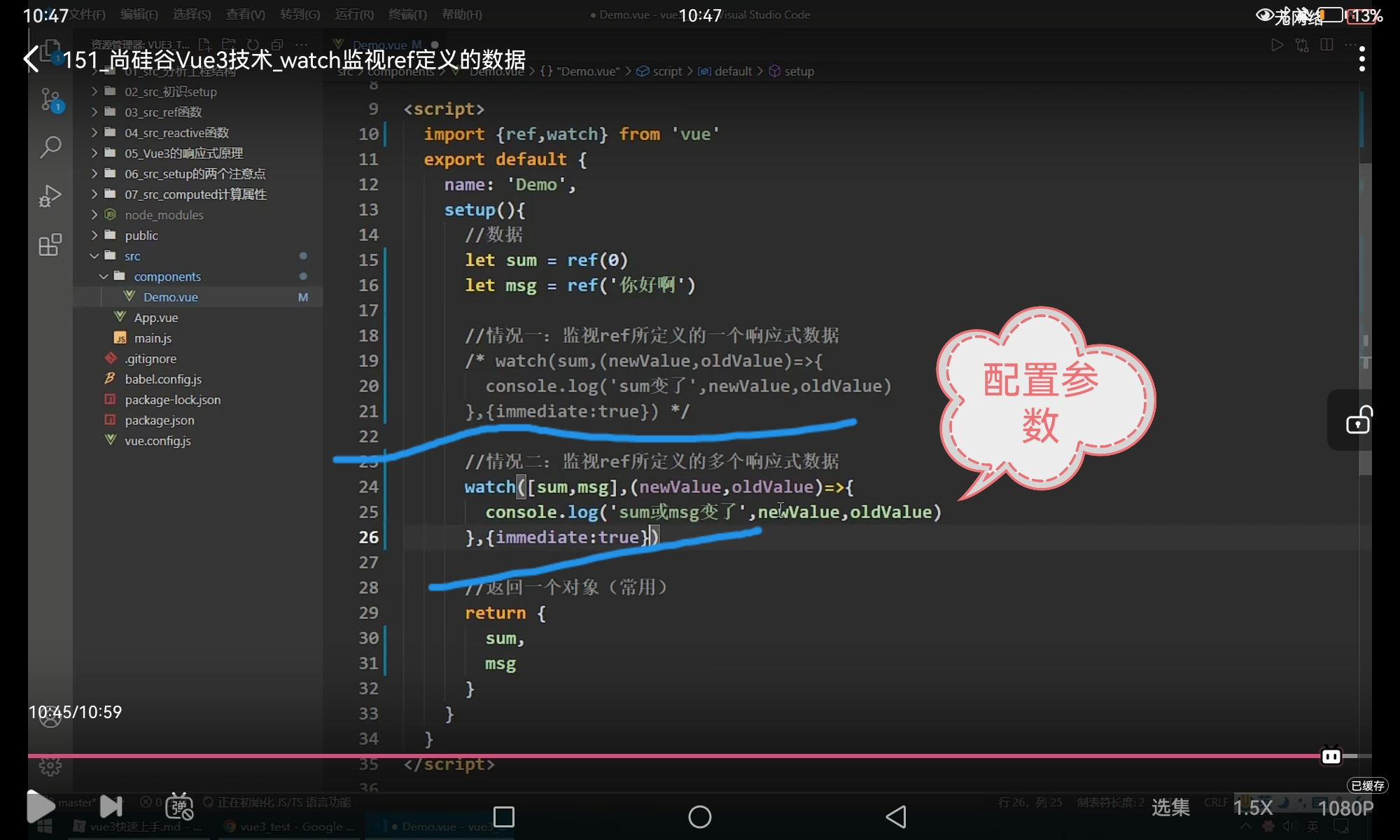This screenshot has height=840, width=1400.
Task: Tap the Android home circle button
Action: point(699,817)
